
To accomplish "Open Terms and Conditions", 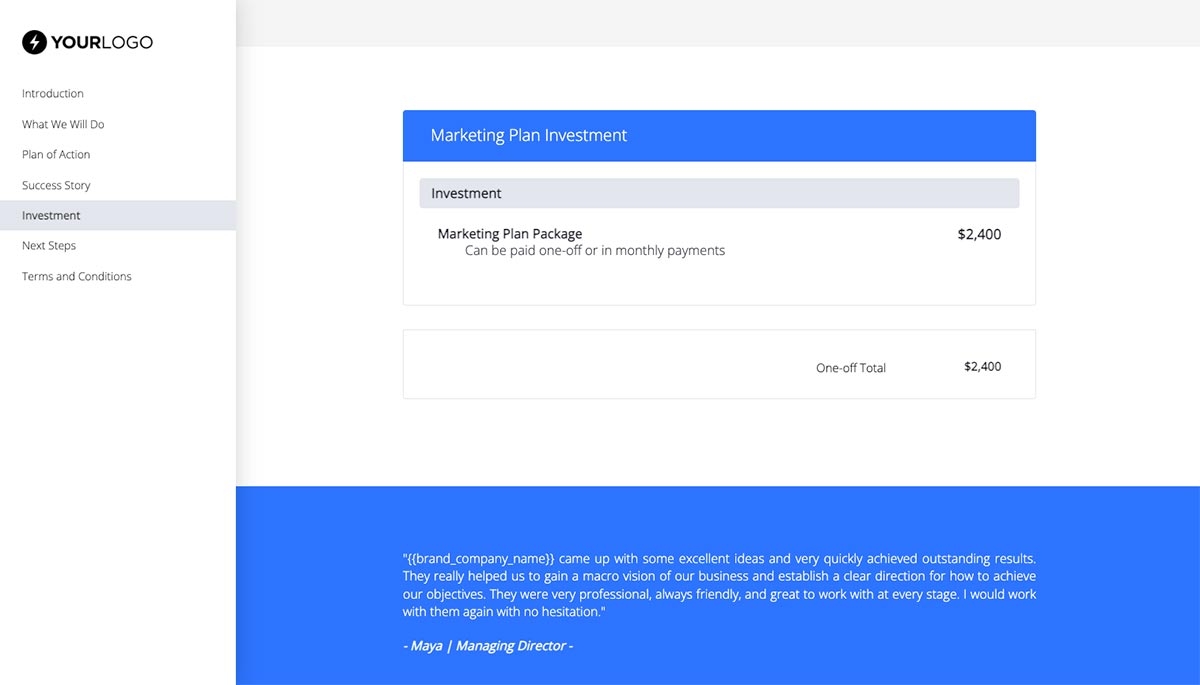I will 75,276.
